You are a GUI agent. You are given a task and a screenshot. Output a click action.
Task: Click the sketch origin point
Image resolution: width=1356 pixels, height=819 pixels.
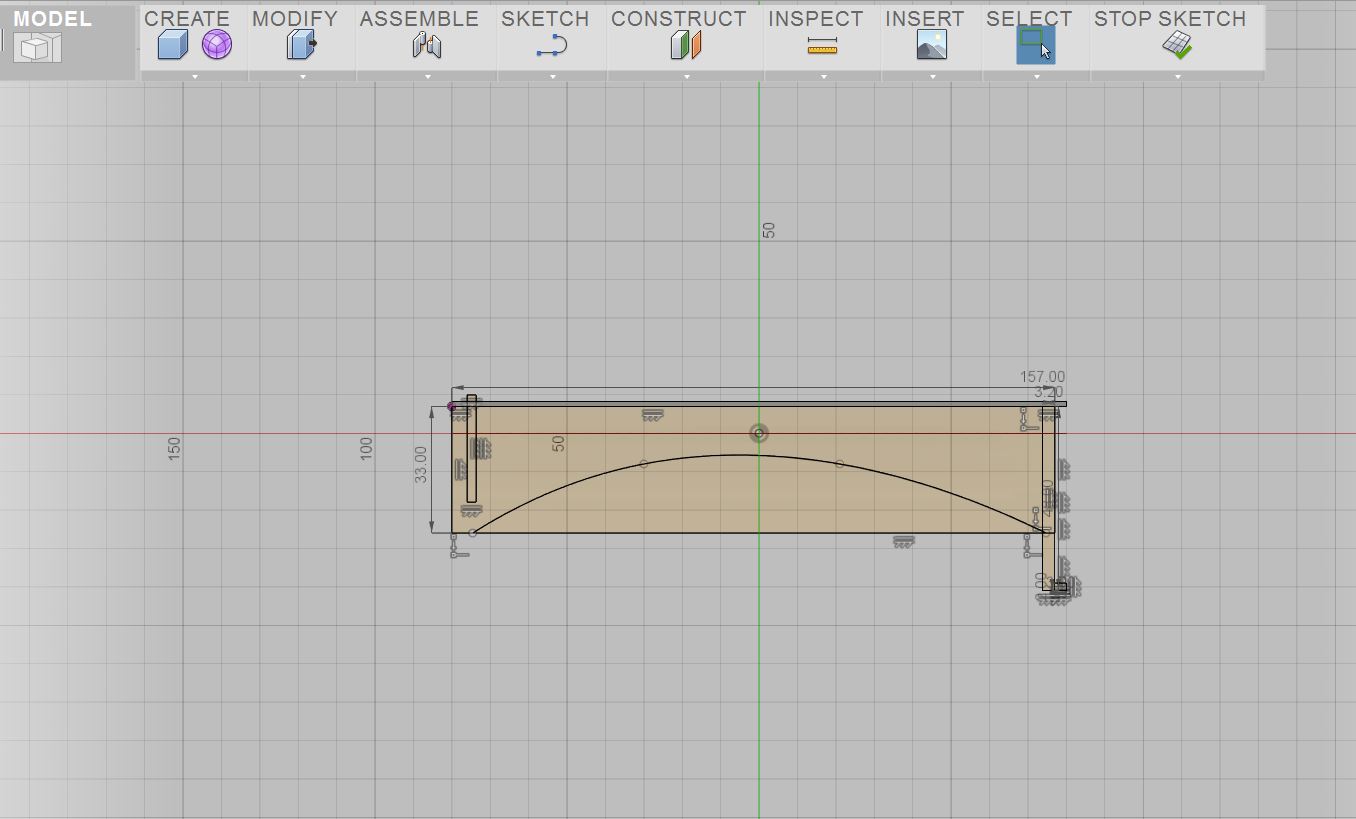coord(759,433)
